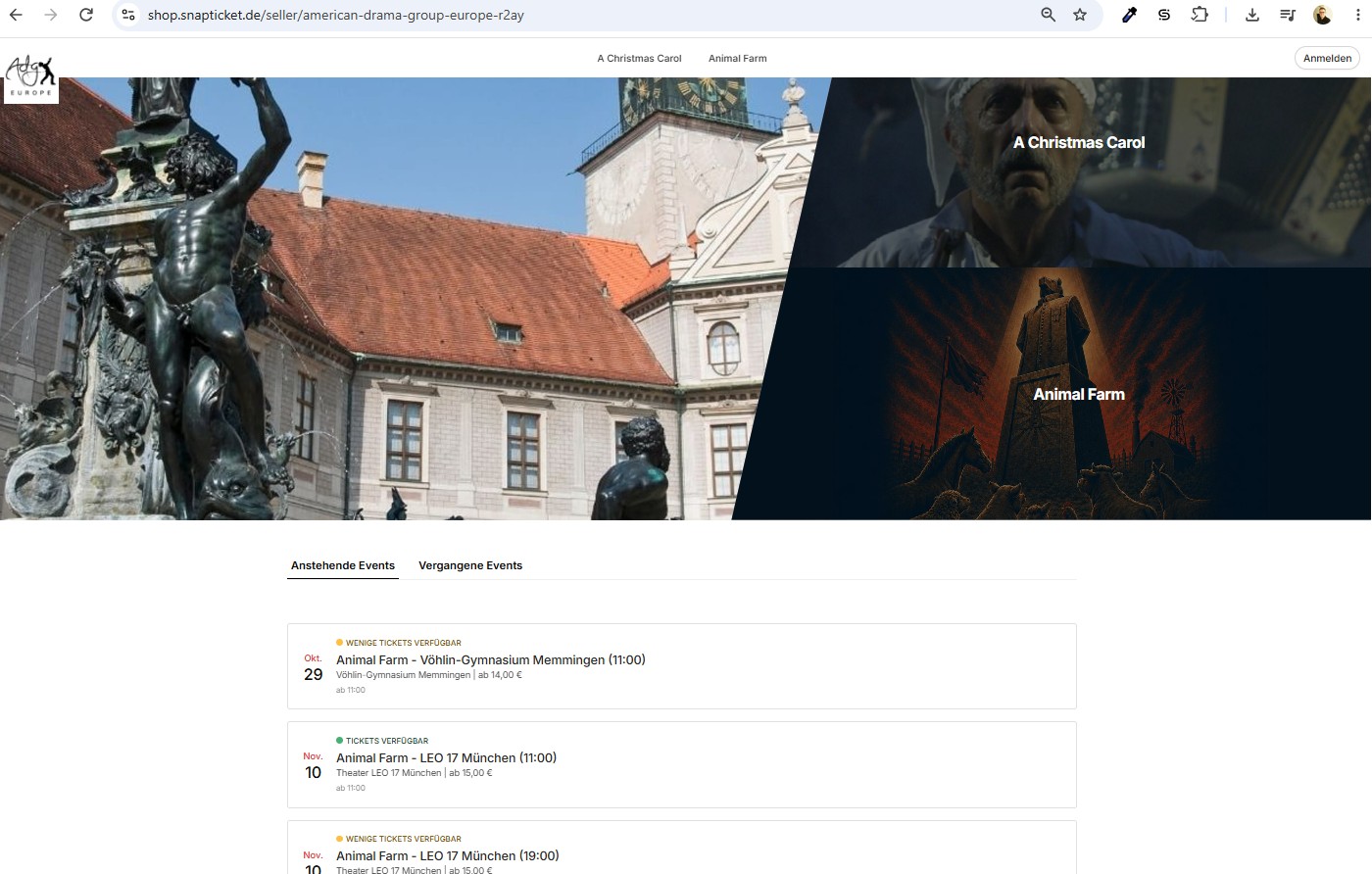This screenshot has height=874, width=1372.
Task: Open the Chrome three-dot menu
Action: pyautogui.click(x=1356, y=15)
